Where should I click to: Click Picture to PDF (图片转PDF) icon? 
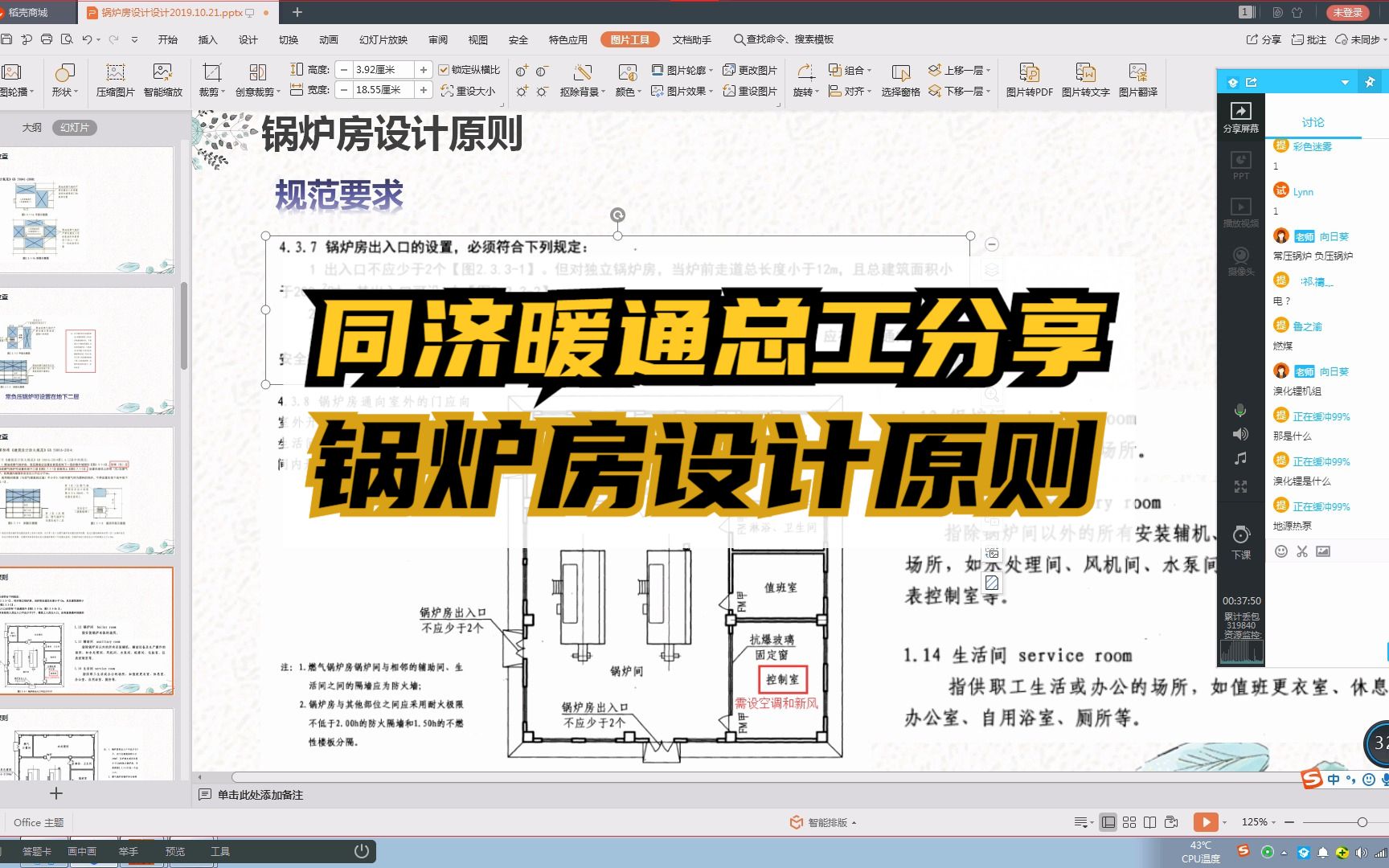coord(1029,80)
